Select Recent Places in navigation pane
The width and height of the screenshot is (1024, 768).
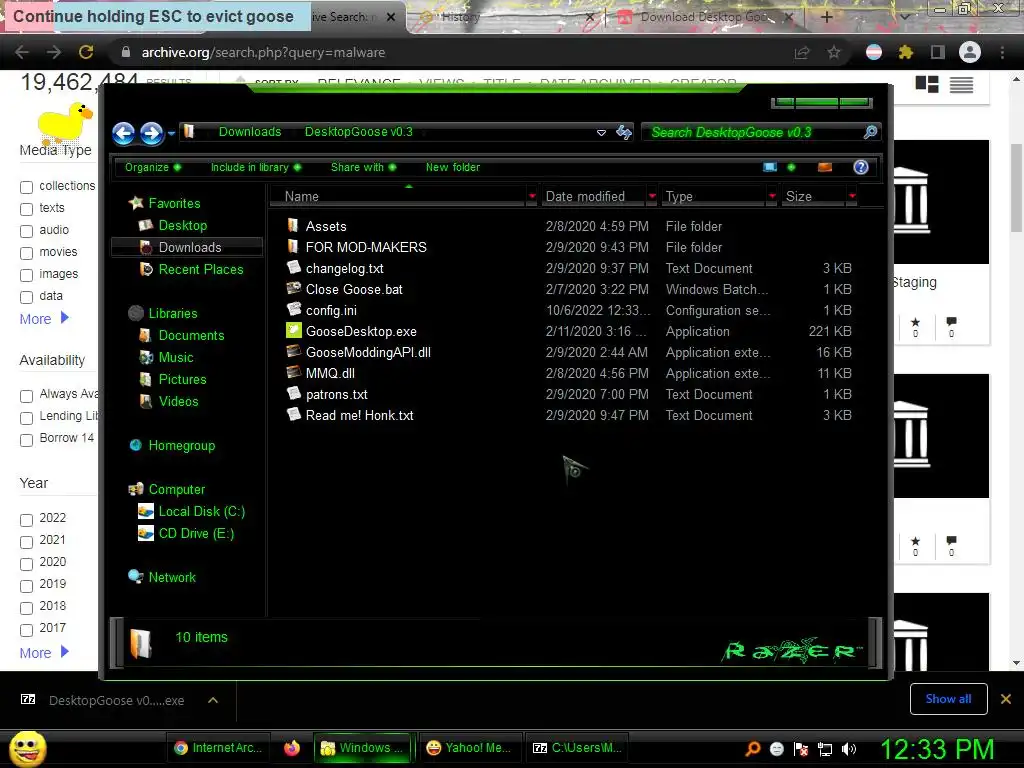(200, 269)
